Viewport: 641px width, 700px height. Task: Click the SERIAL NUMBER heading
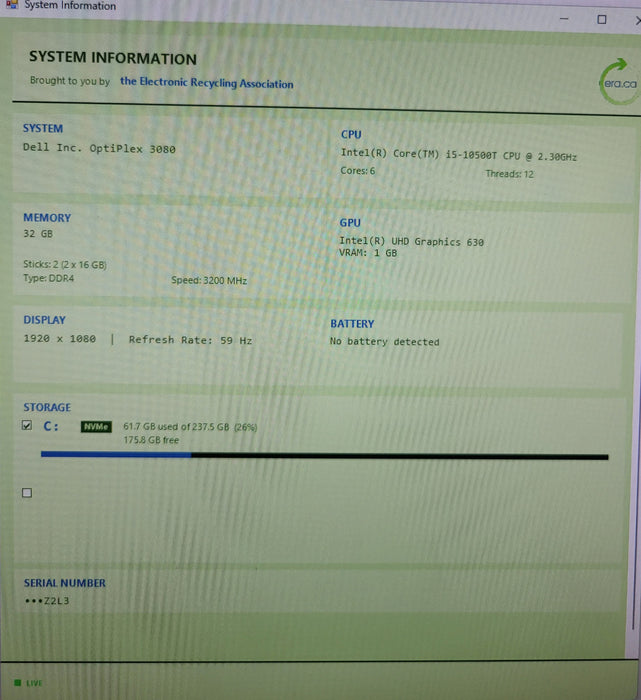click(65, 583)
